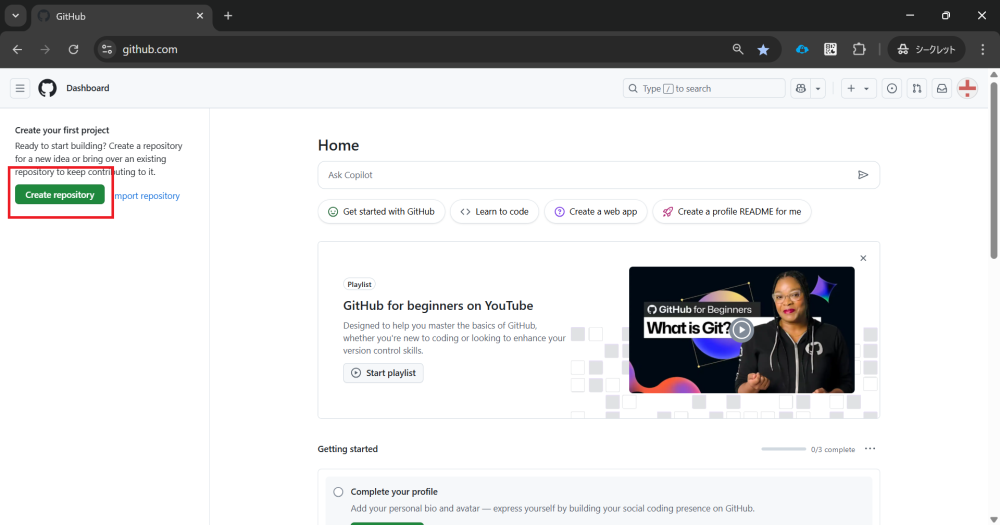This screenshot has height=525, width=1000.
Task: Choose Create a profile README for me
Action: pos(732,212)
